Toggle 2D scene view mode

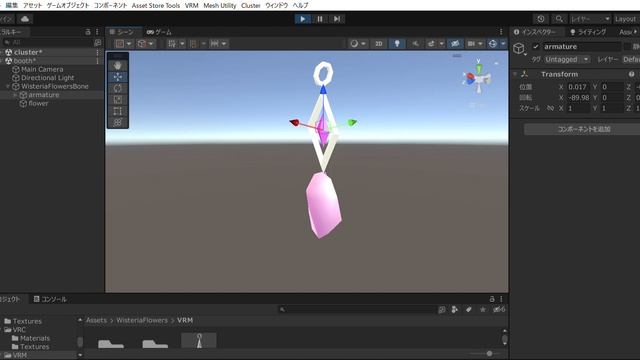tap(379, 44)
